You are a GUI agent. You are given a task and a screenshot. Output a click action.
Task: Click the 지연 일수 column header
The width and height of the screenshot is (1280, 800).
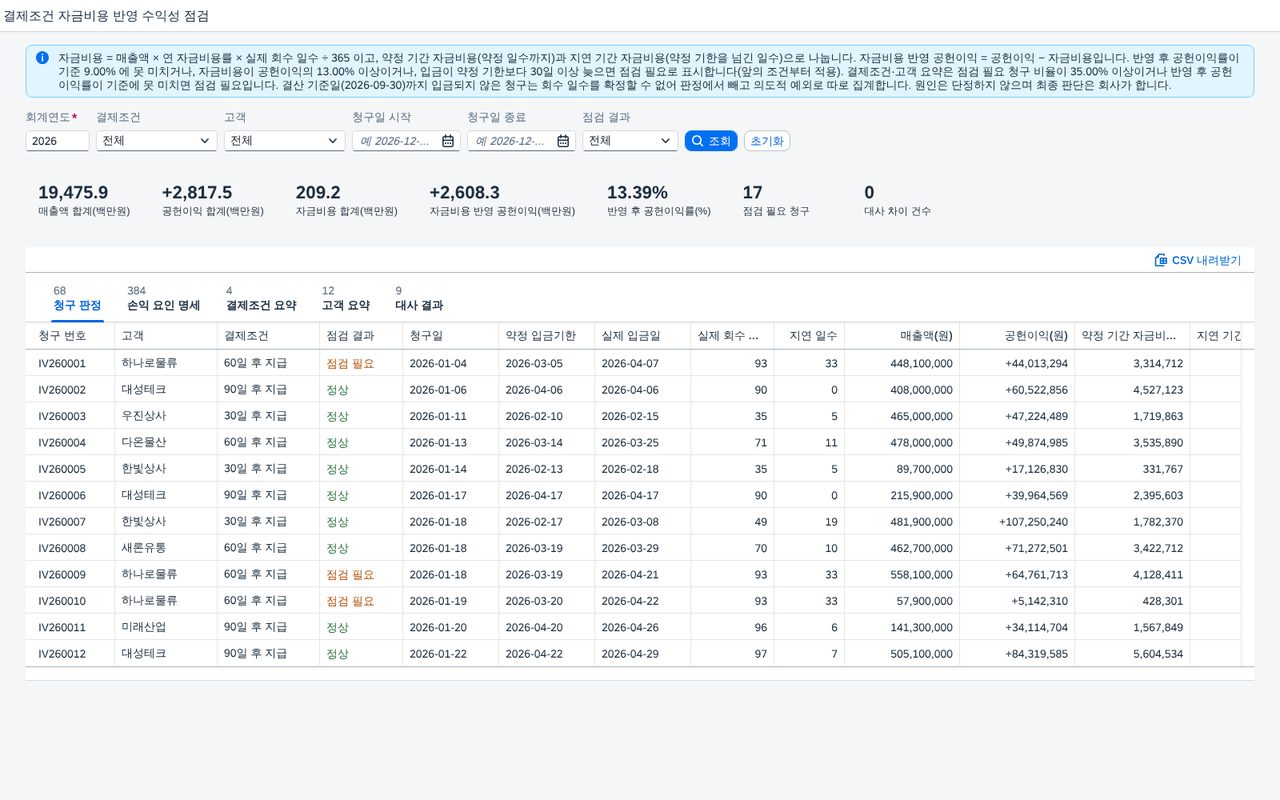point(809,336)
